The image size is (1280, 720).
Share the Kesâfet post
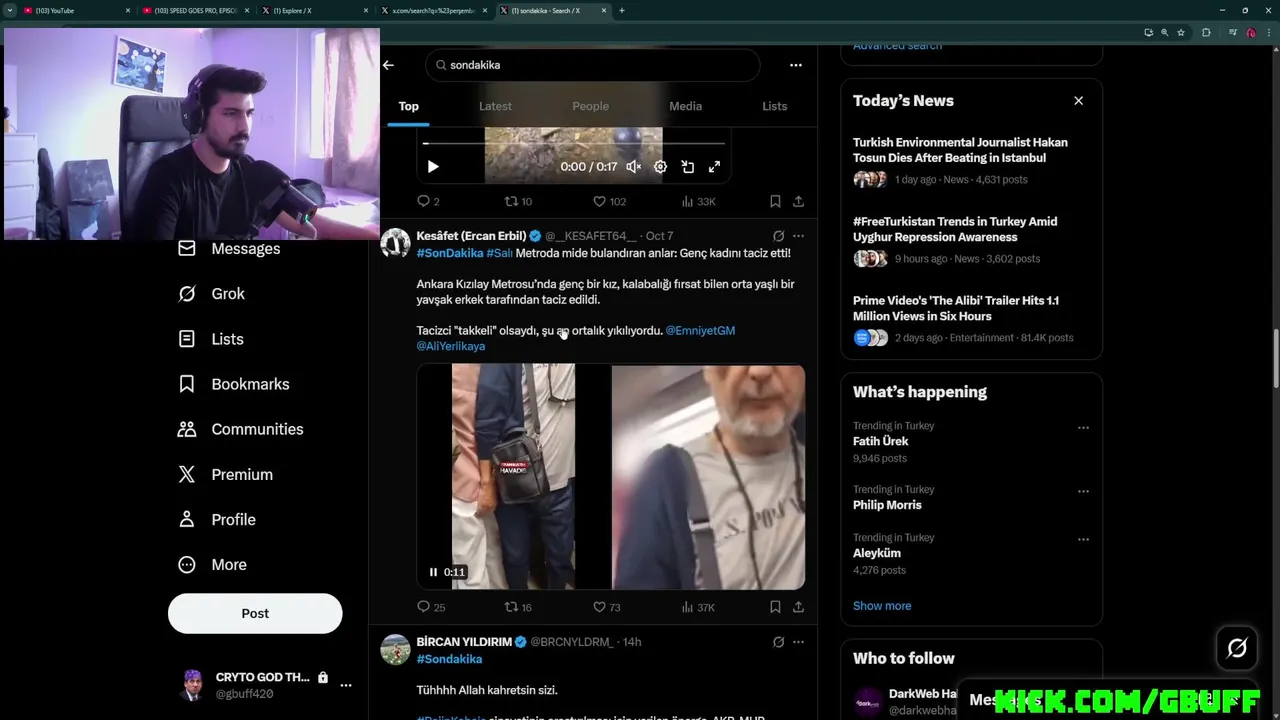pyautogui.click(x=798, y=607)
